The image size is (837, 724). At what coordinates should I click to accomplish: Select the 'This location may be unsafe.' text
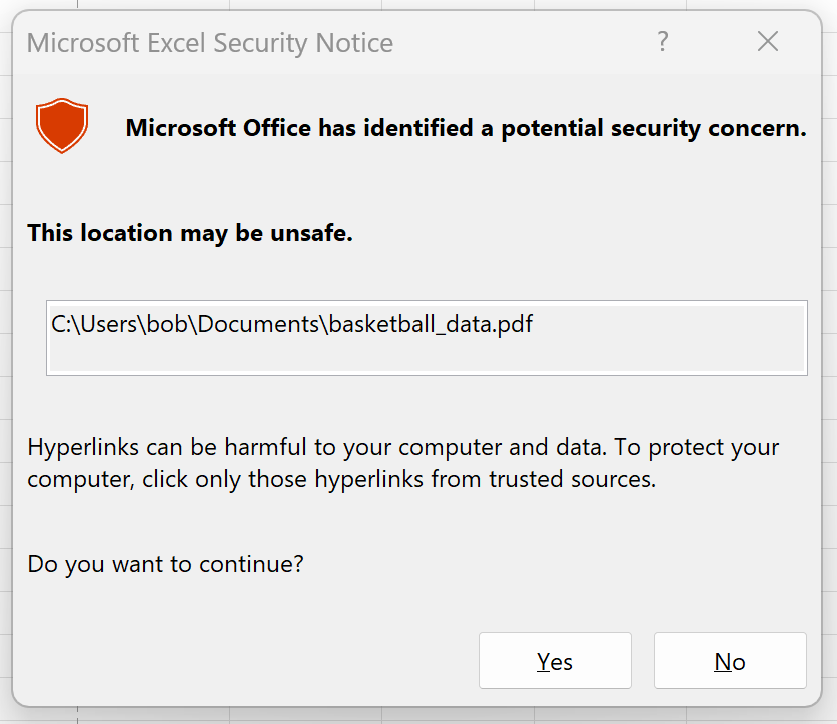[x=190, y=233]
